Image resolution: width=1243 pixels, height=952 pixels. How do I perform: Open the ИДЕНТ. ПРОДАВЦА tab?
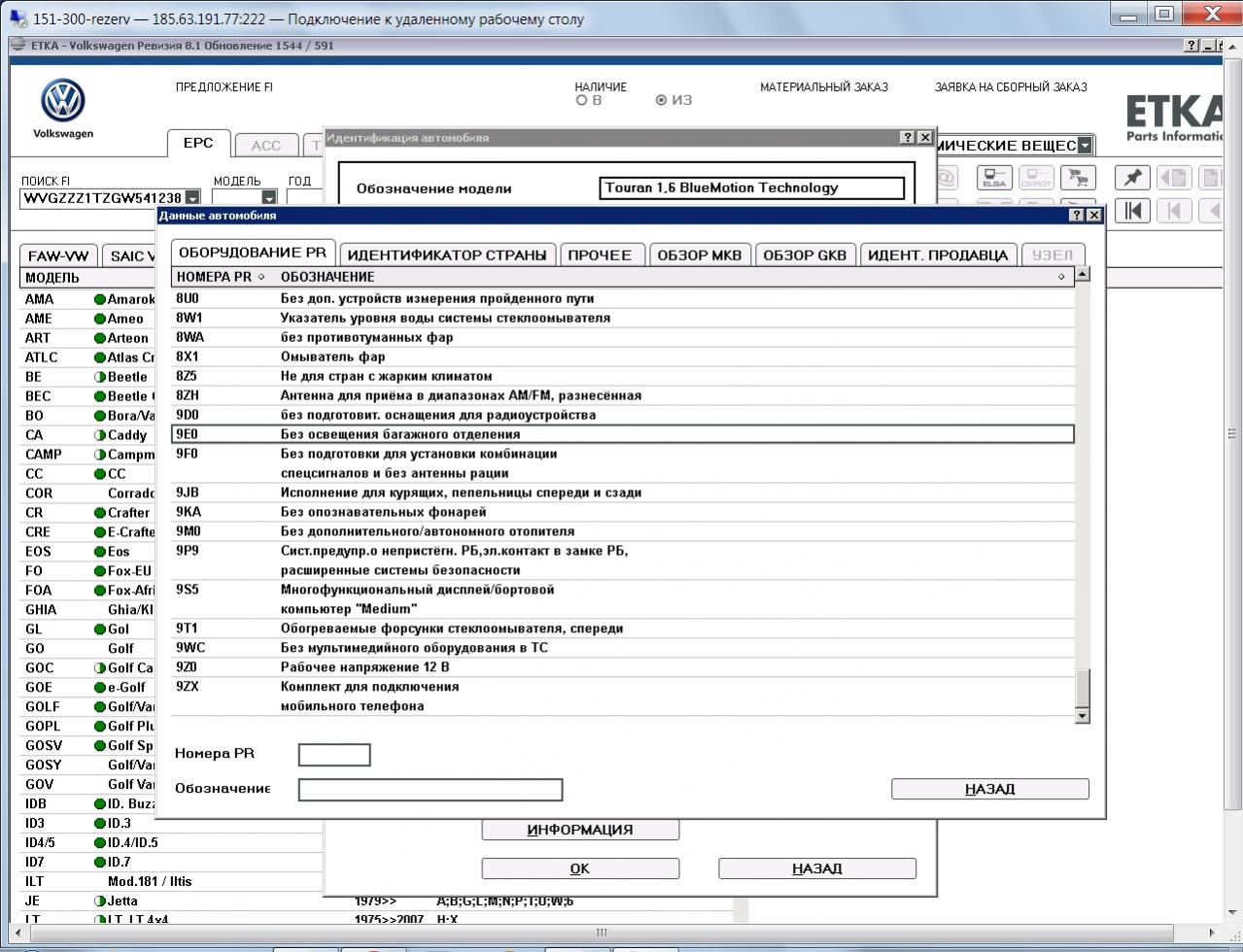click(938, 255)
